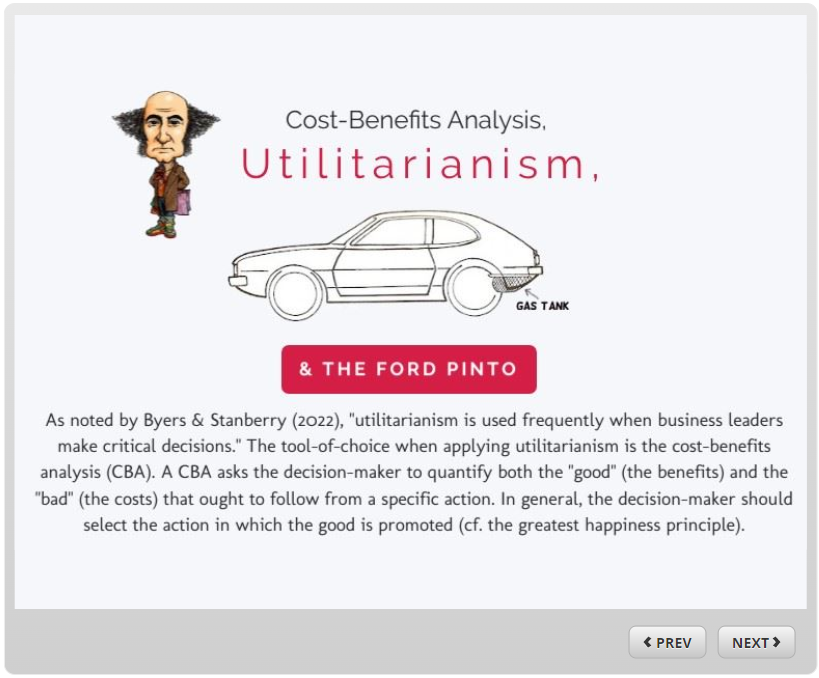This screenshot has height=678, width=819.
Task: Click the front wheel of the car
Action: coord(295,293)
